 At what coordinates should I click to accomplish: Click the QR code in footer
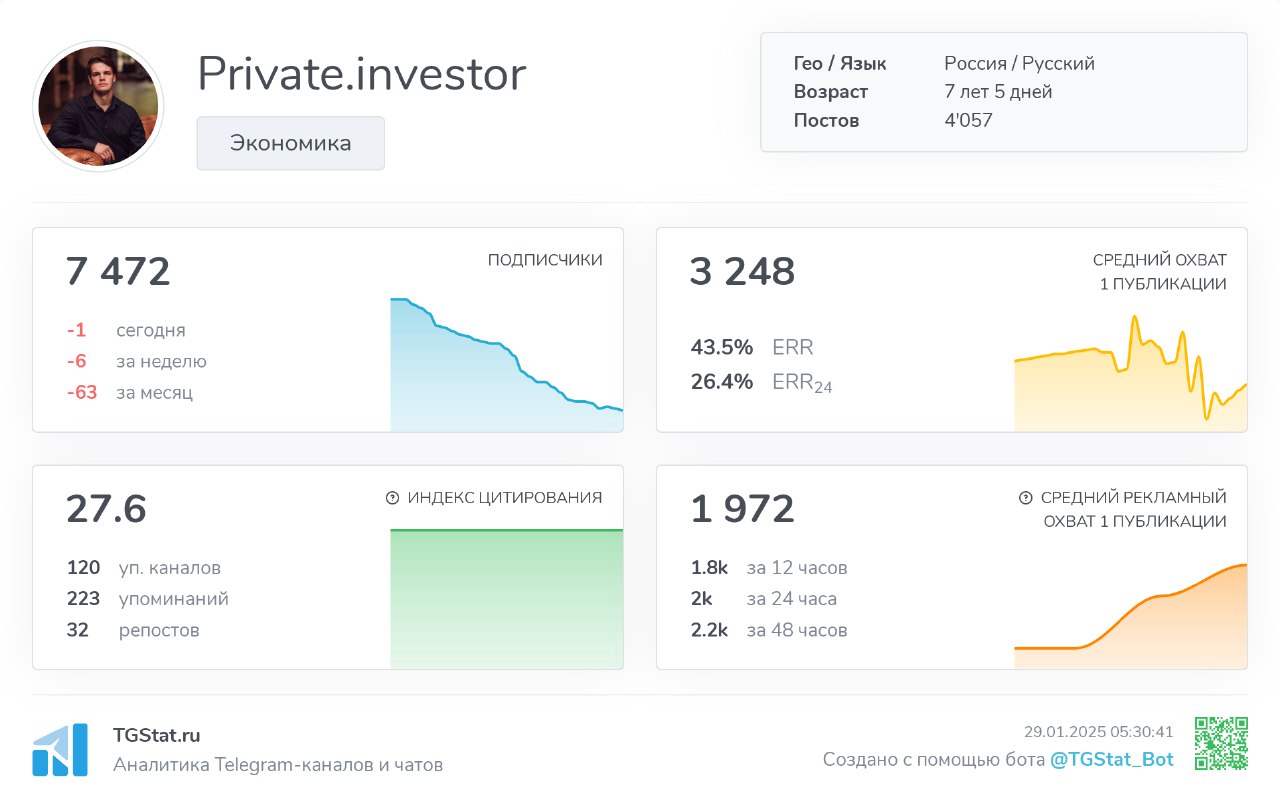point(1221,743)
